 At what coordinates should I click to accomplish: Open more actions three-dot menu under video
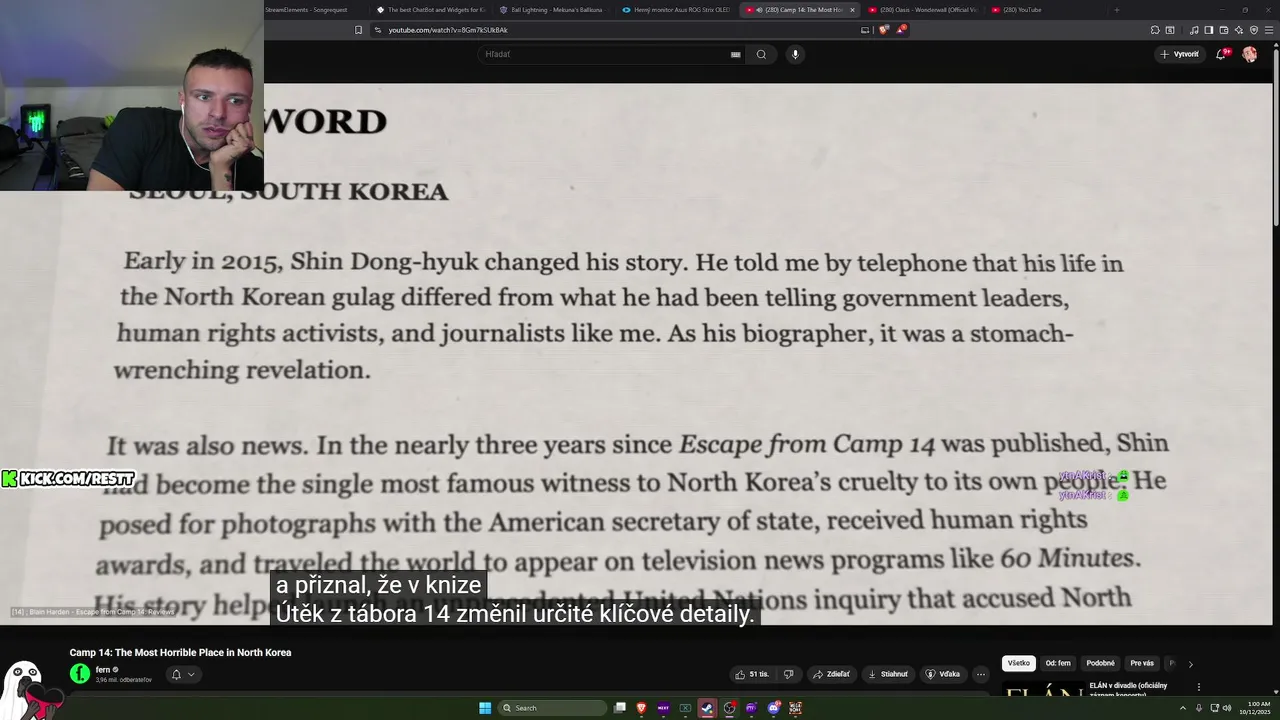coord(981,674)
